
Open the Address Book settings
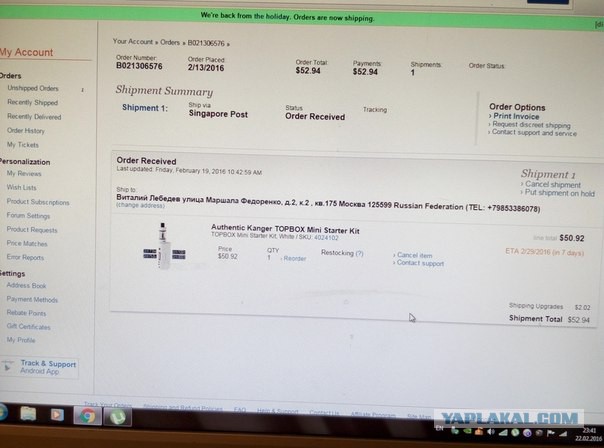pos(26,285)
